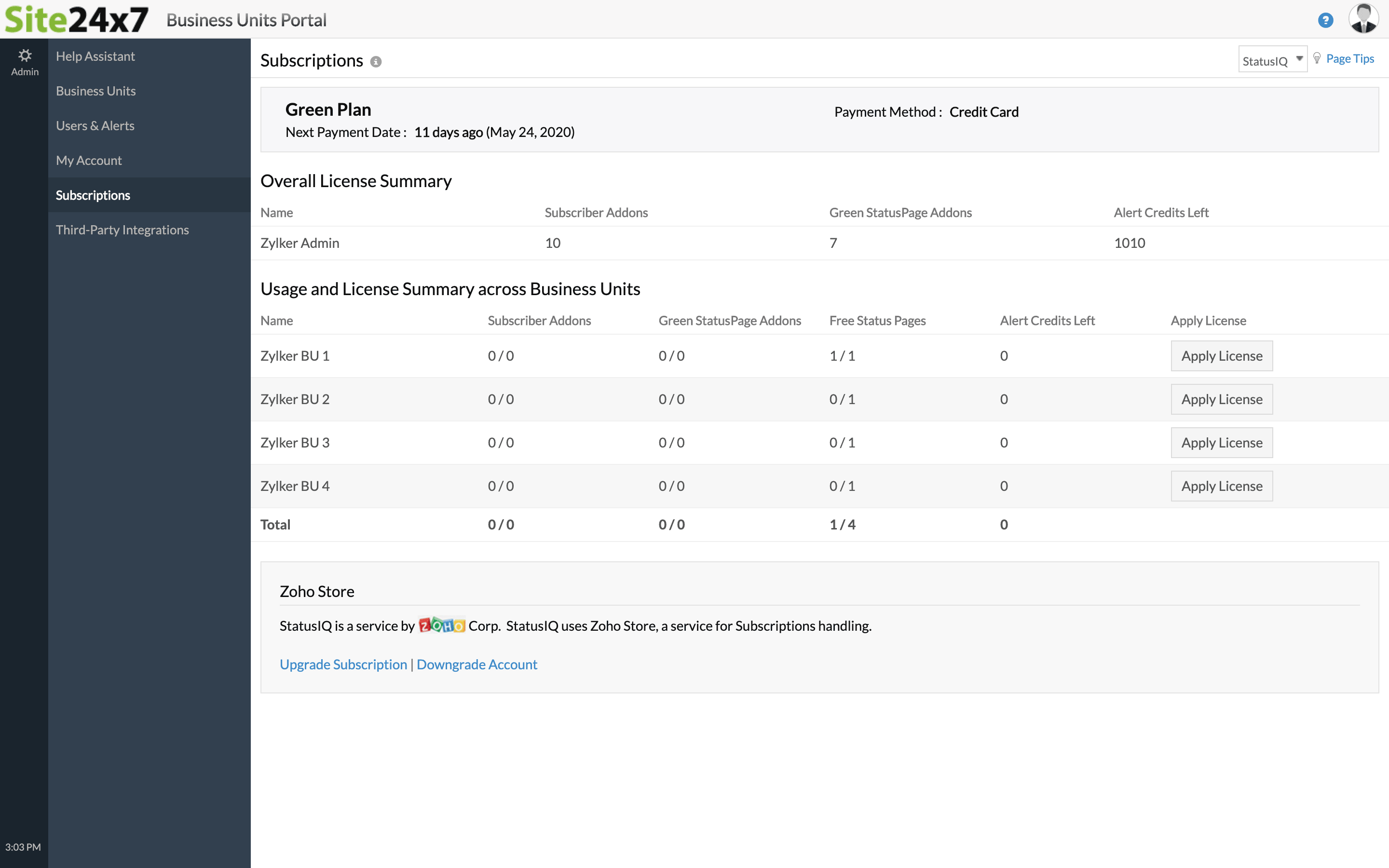Click the help question mark icon
The image size is (1389, 868).
[x=1326, y=19]
